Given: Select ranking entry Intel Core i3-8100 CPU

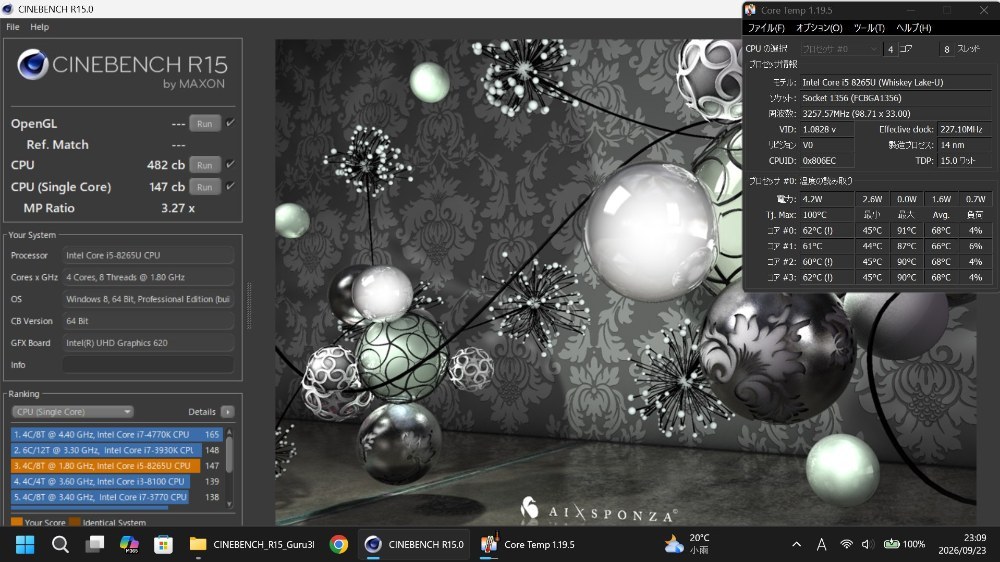Looking at the screenshot, I should (117, 482).
